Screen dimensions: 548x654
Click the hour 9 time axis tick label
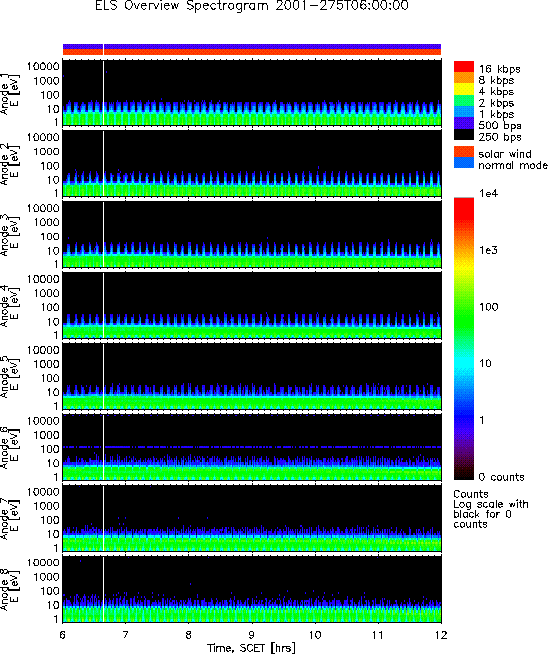click(252, 635)
